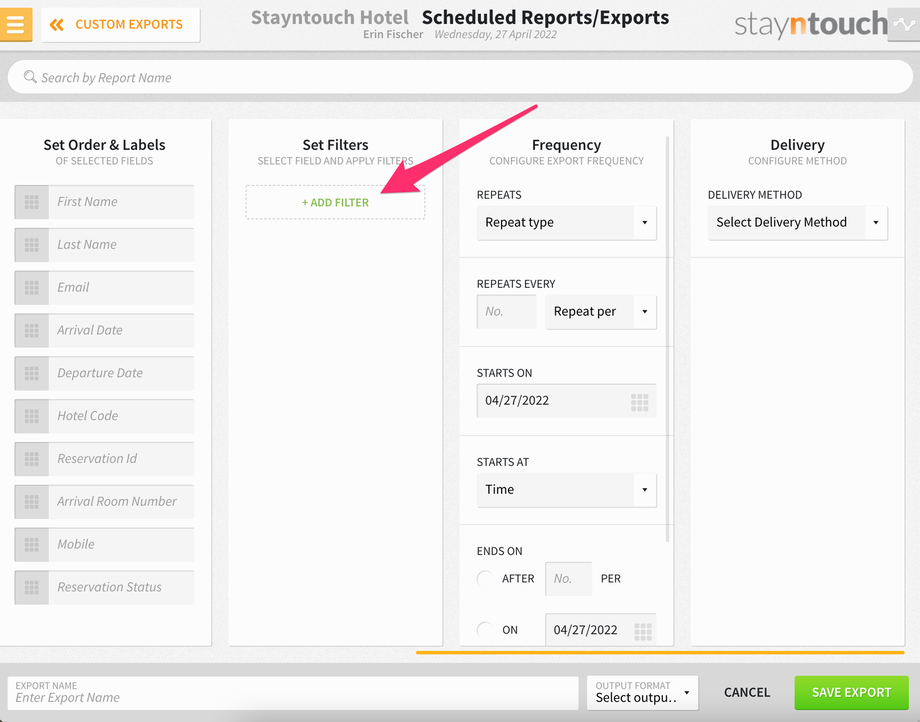This screenshot has height=722, width=920.
Task: Click the Mobile label field
Action: click(121, 545)
